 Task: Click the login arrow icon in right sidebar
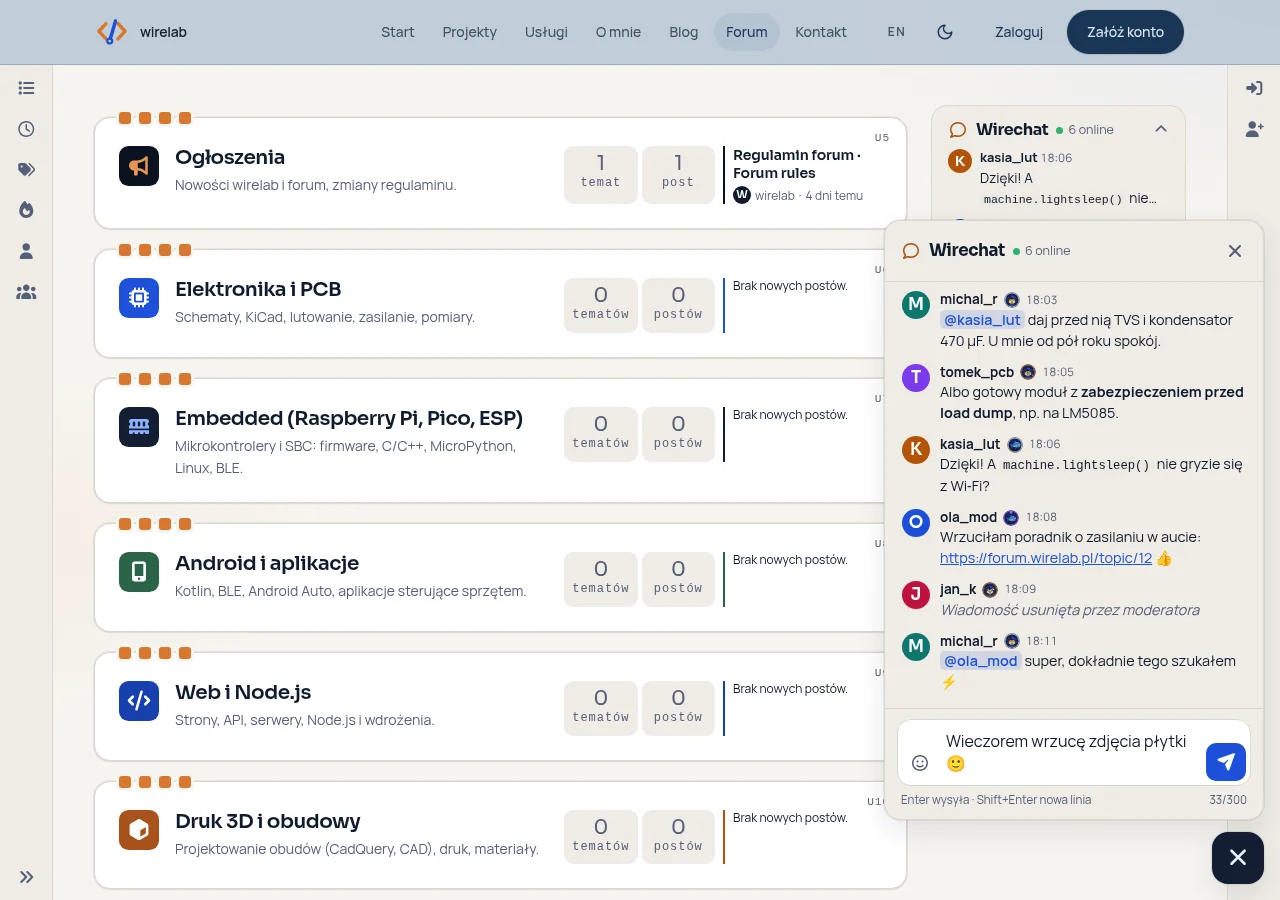click(1254, 88)
